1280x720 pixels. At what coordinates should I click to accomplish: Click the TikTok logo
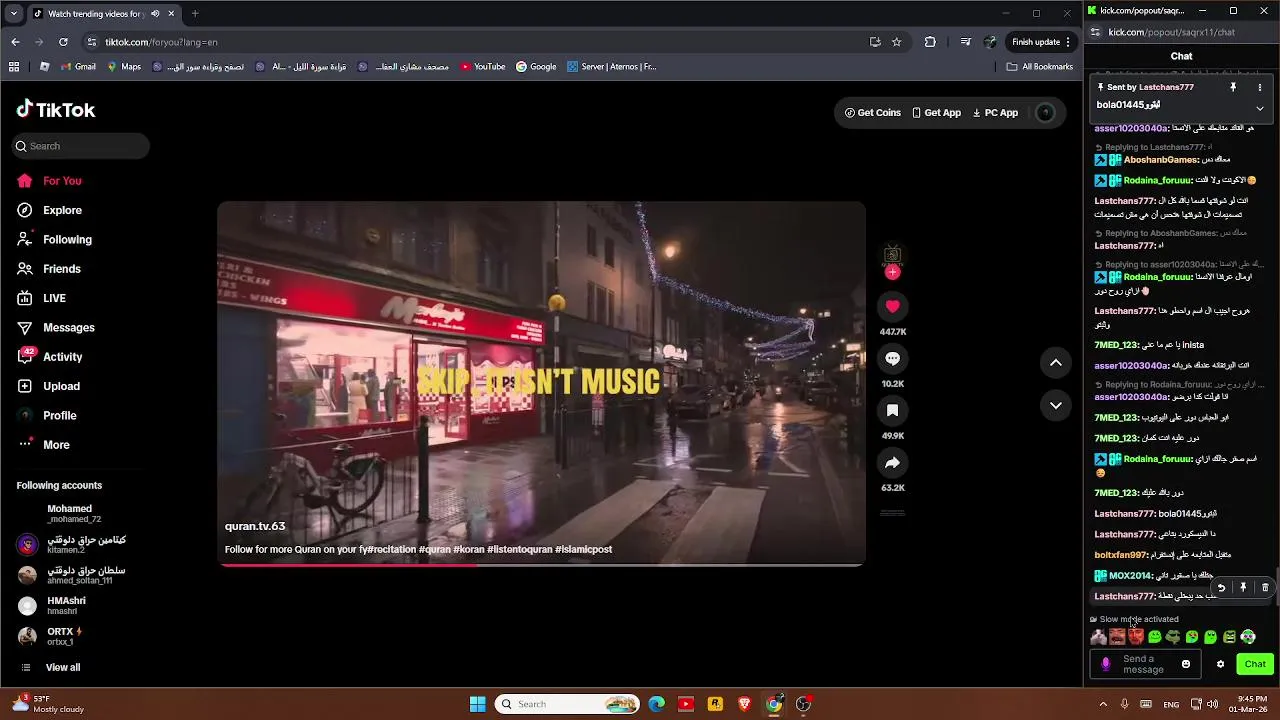(x=56, y=110)
